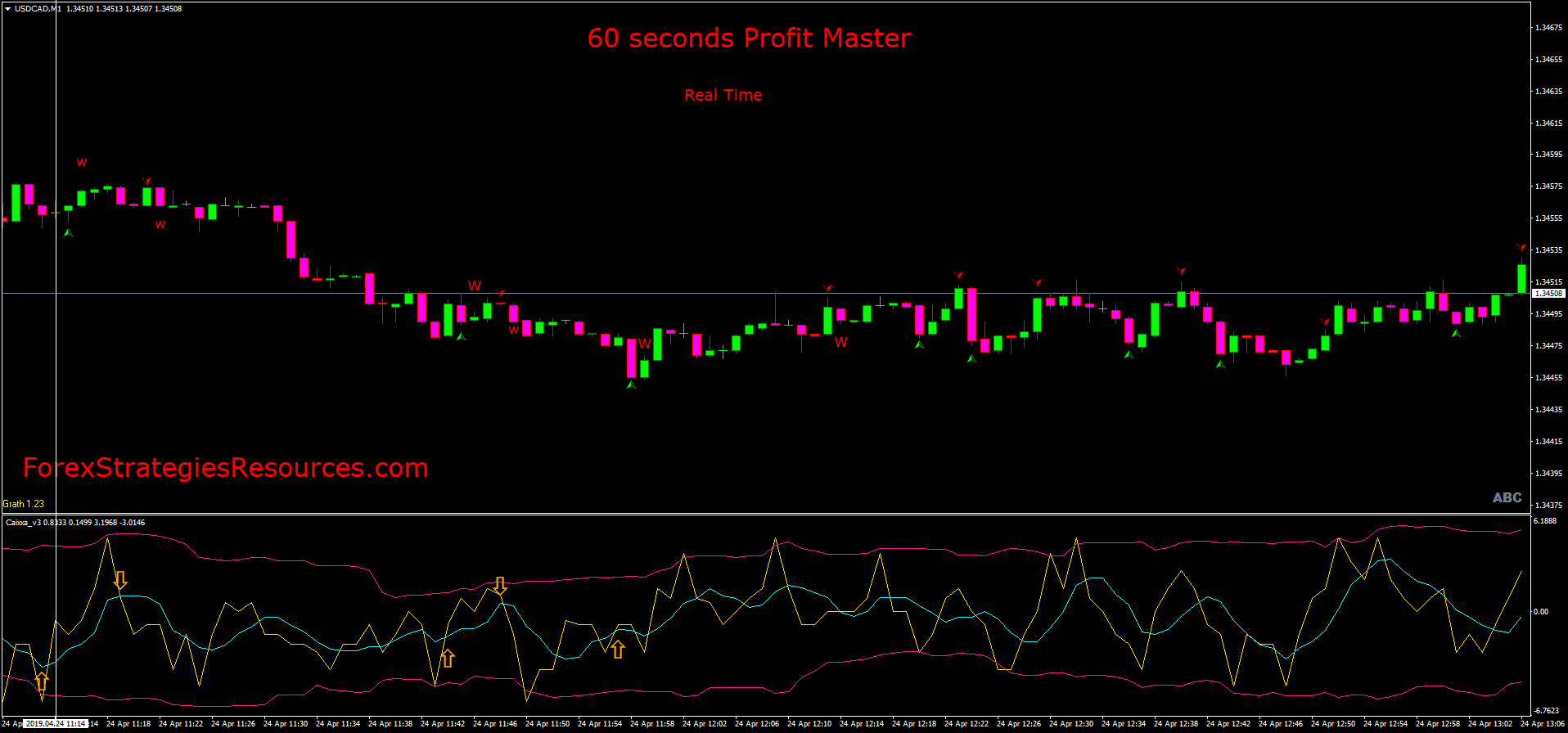Click the orange up arrow near 11:42
This screenshot has width=1568, height=733.
(x=447, y=659)
